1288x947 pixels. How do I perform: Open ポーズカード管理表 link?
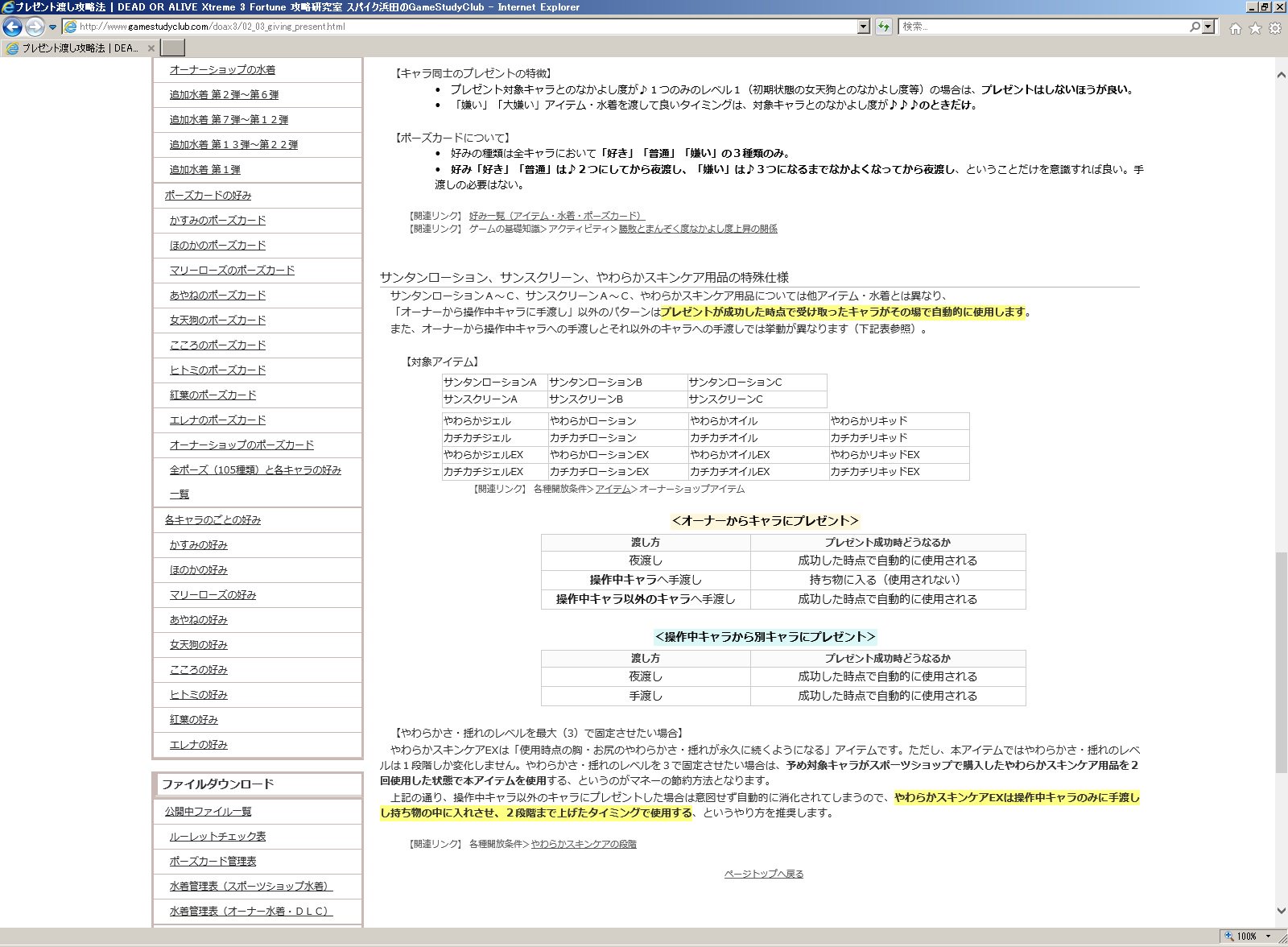pyautogui.click(x=213, y=862)
